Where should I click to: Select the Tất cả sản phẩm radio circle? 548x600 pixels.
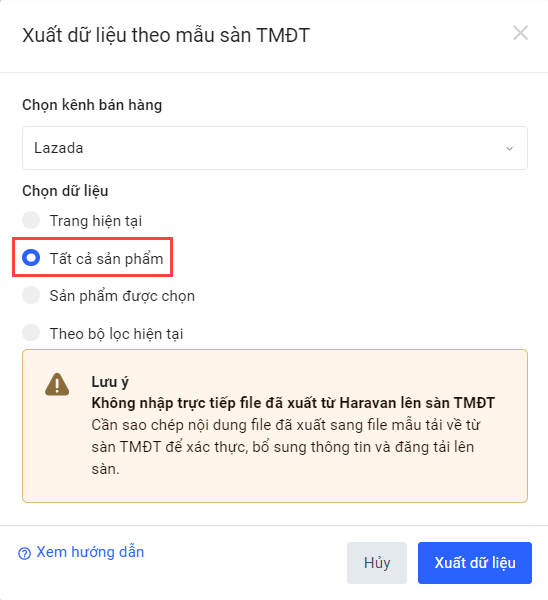point(31,258)
